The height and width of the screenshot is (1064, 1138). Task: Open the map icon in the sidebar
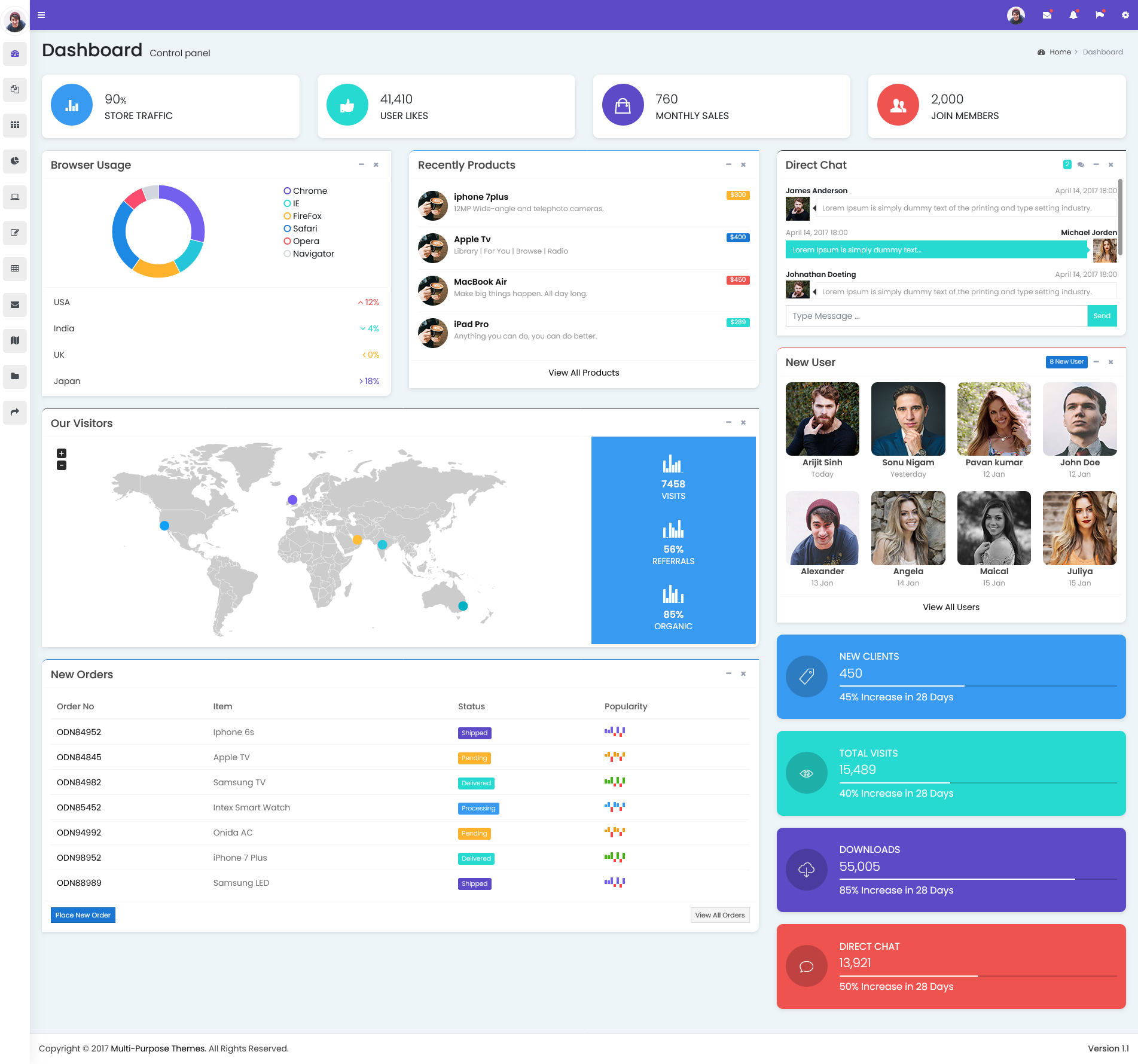click(15, 341)
